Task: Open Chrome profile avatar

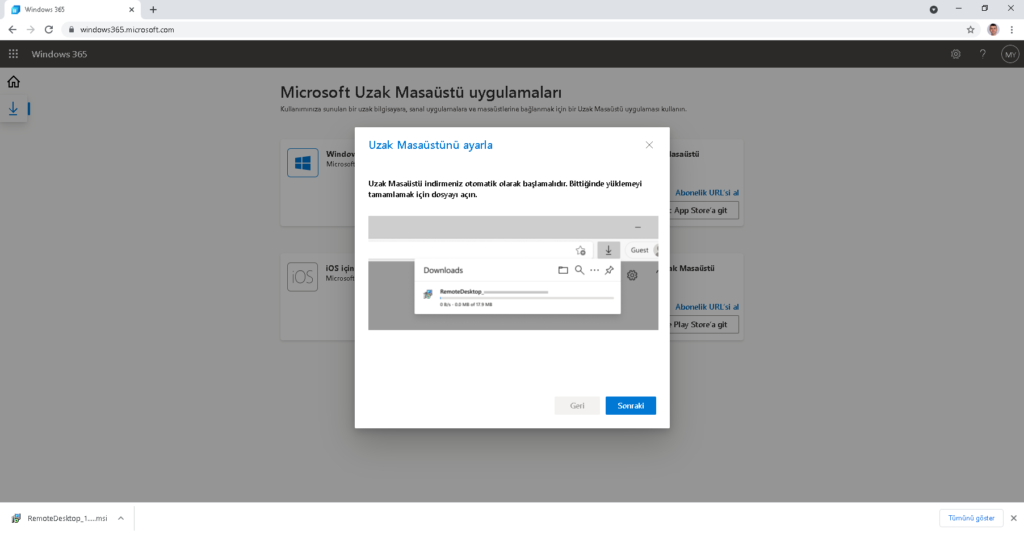Action: (x=993, y=29)
